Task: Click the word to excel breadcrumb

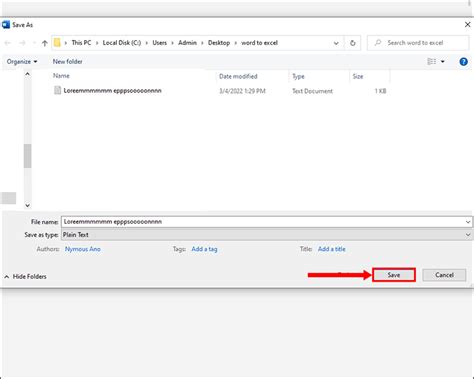Action: pyautogui.click(x=260, y=43)
